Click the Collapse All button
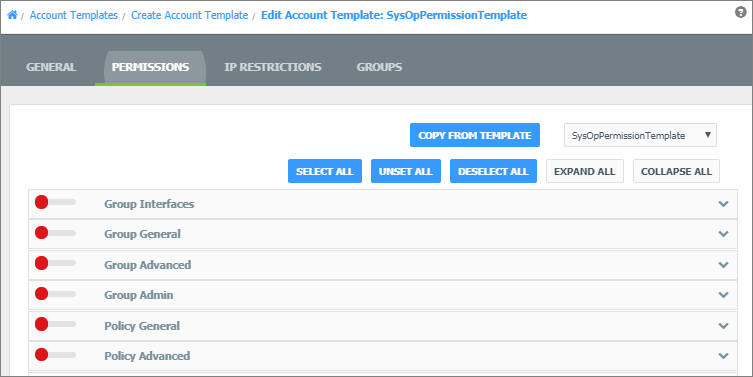Viewport: 753px width, 377px height. [676, 171]
